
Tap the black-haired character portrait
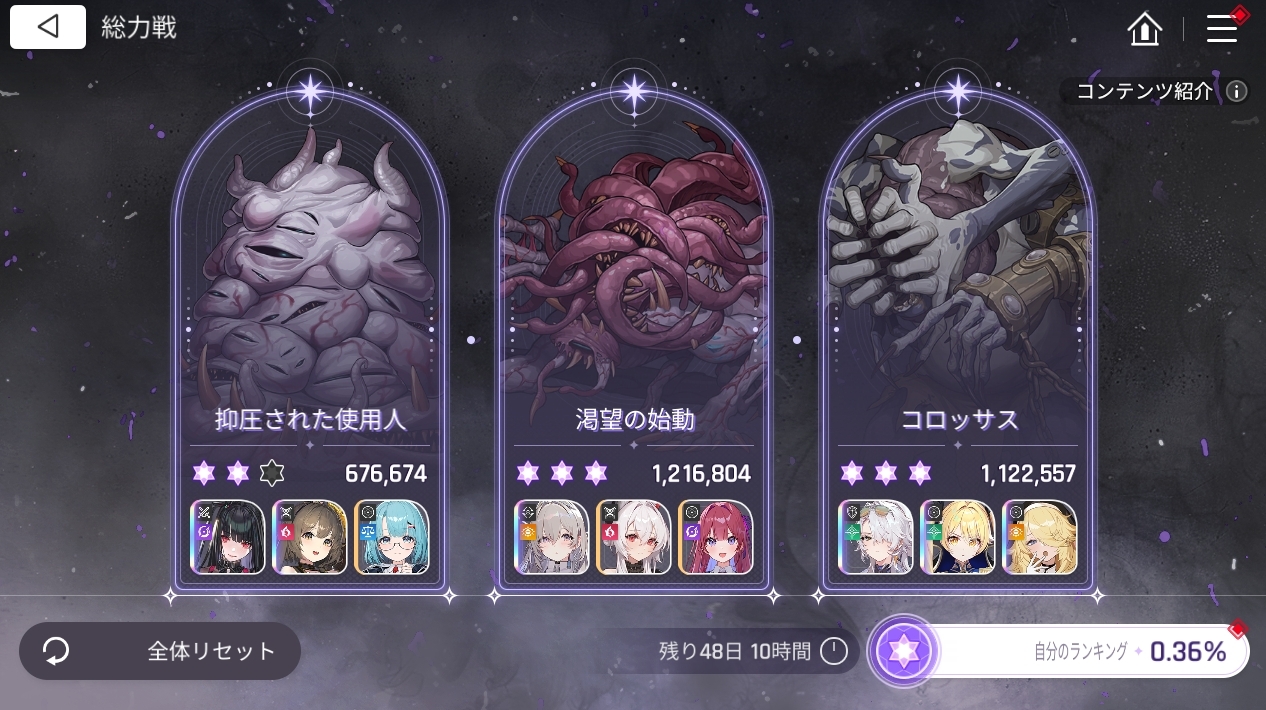tap(228, 537)
